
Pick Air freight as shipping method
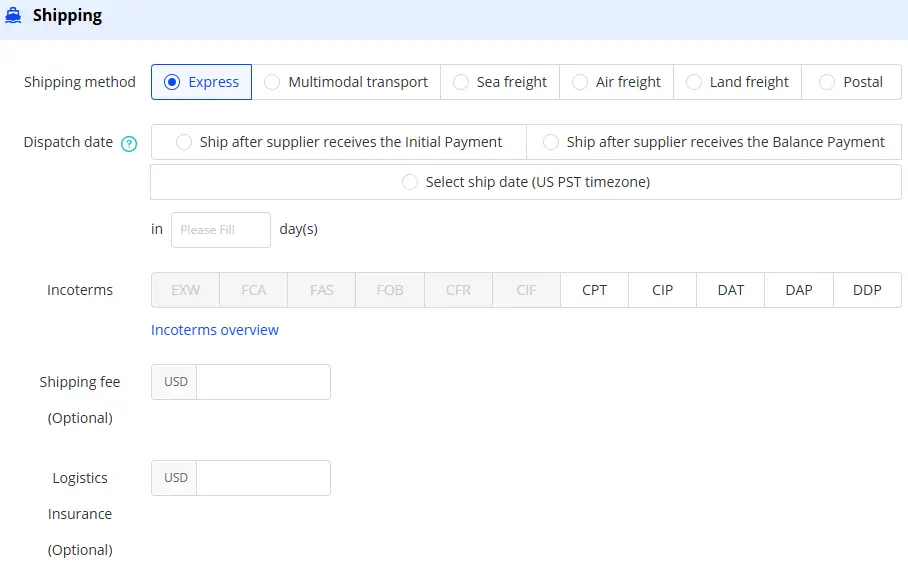coord(616,82)
